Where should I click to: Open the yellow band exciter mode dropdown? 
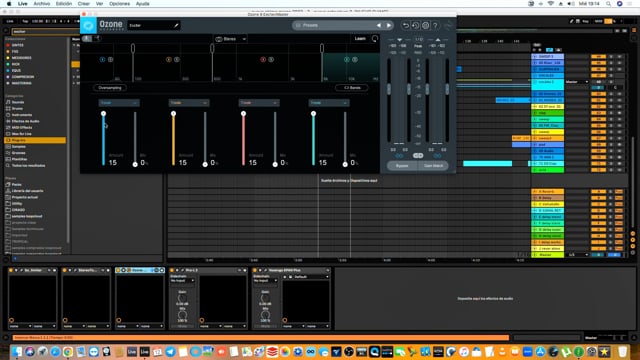pos(189,103)
